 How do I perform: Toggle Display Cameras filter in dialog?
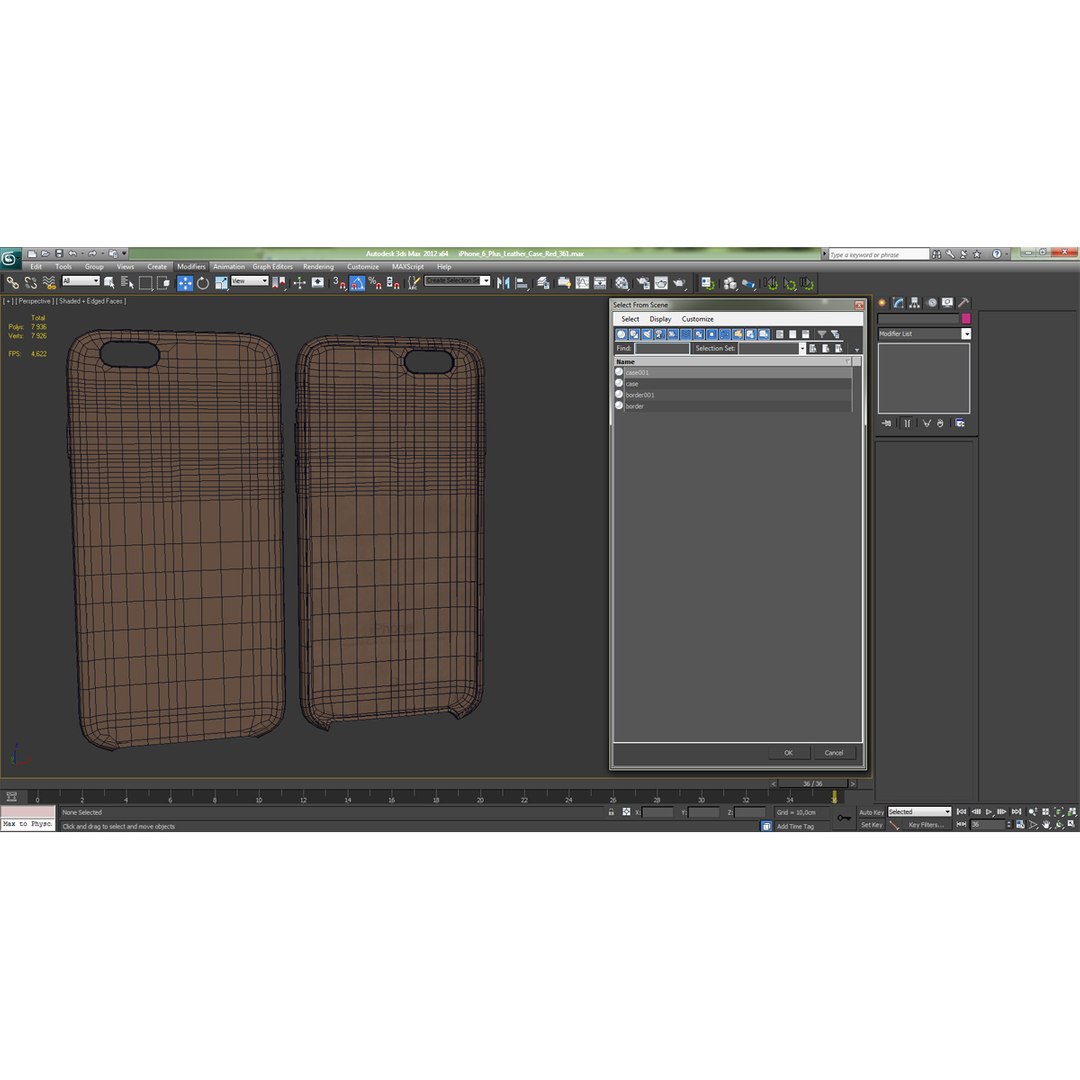pyautogui.click(x=660, y=334)
